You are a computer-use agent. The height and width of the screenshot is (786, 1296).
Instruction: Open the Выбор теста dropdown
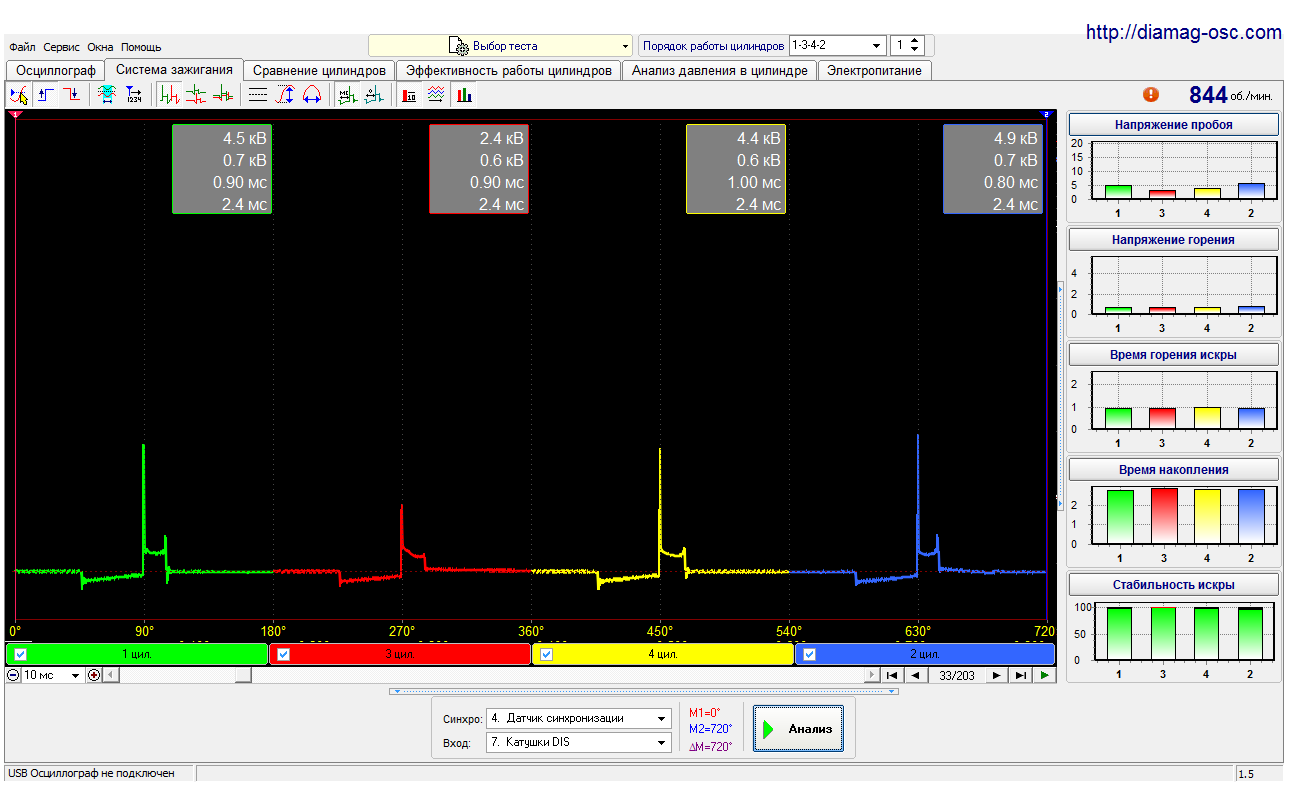(x=501, y=46)
